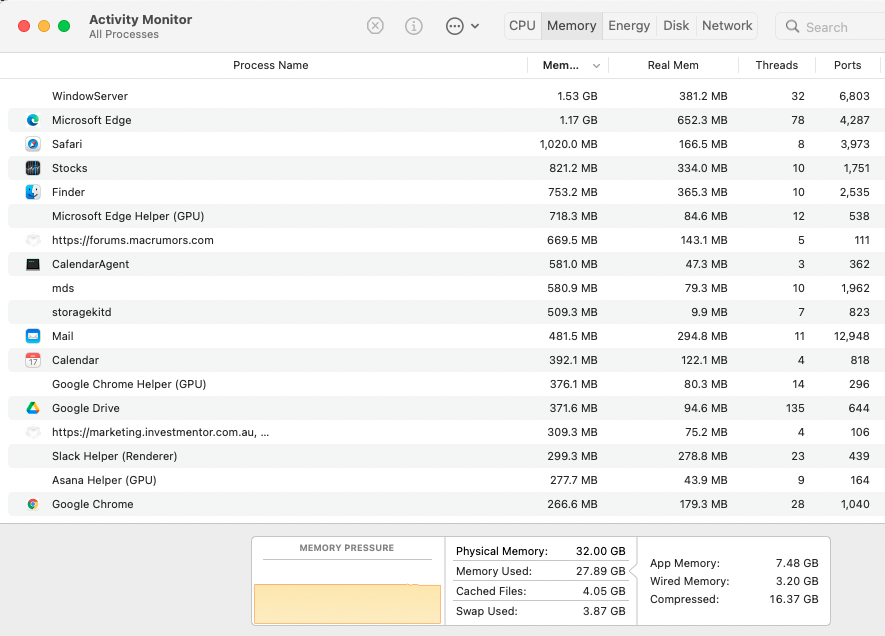Click the CalendarAgent terminal-style icon
The width and height of the screenshot is (885, 636).
click(33, 264)
